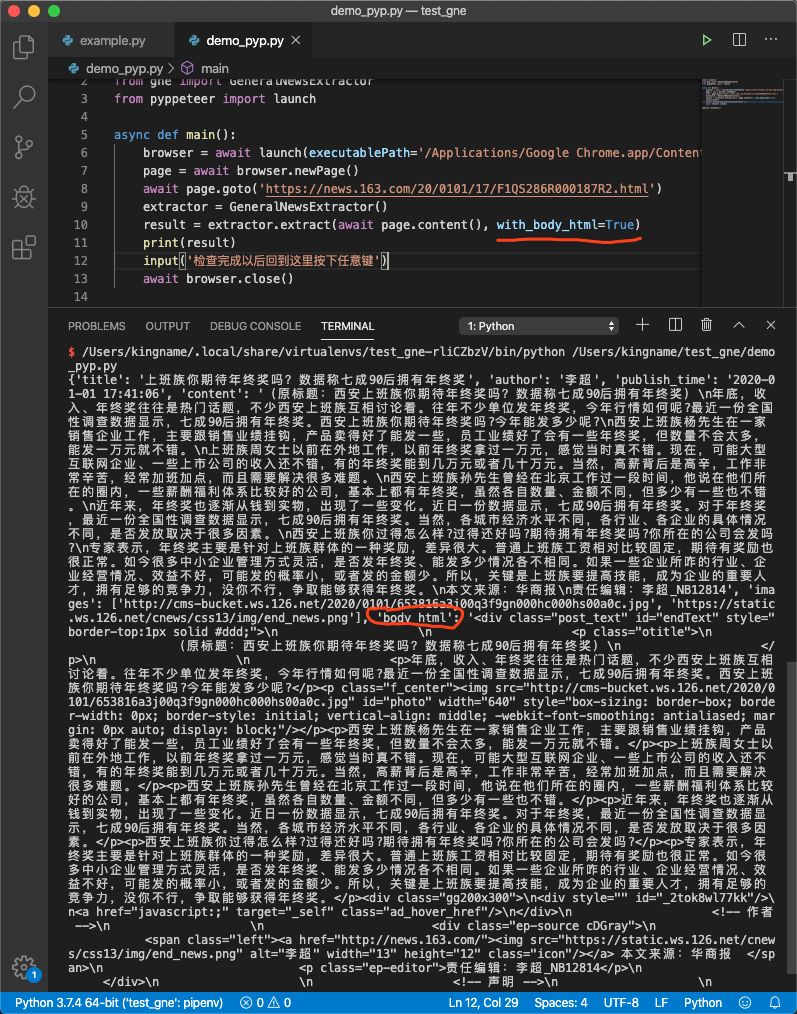Open the Search view icon
797x1014 pixels.
tap(24, 97)
